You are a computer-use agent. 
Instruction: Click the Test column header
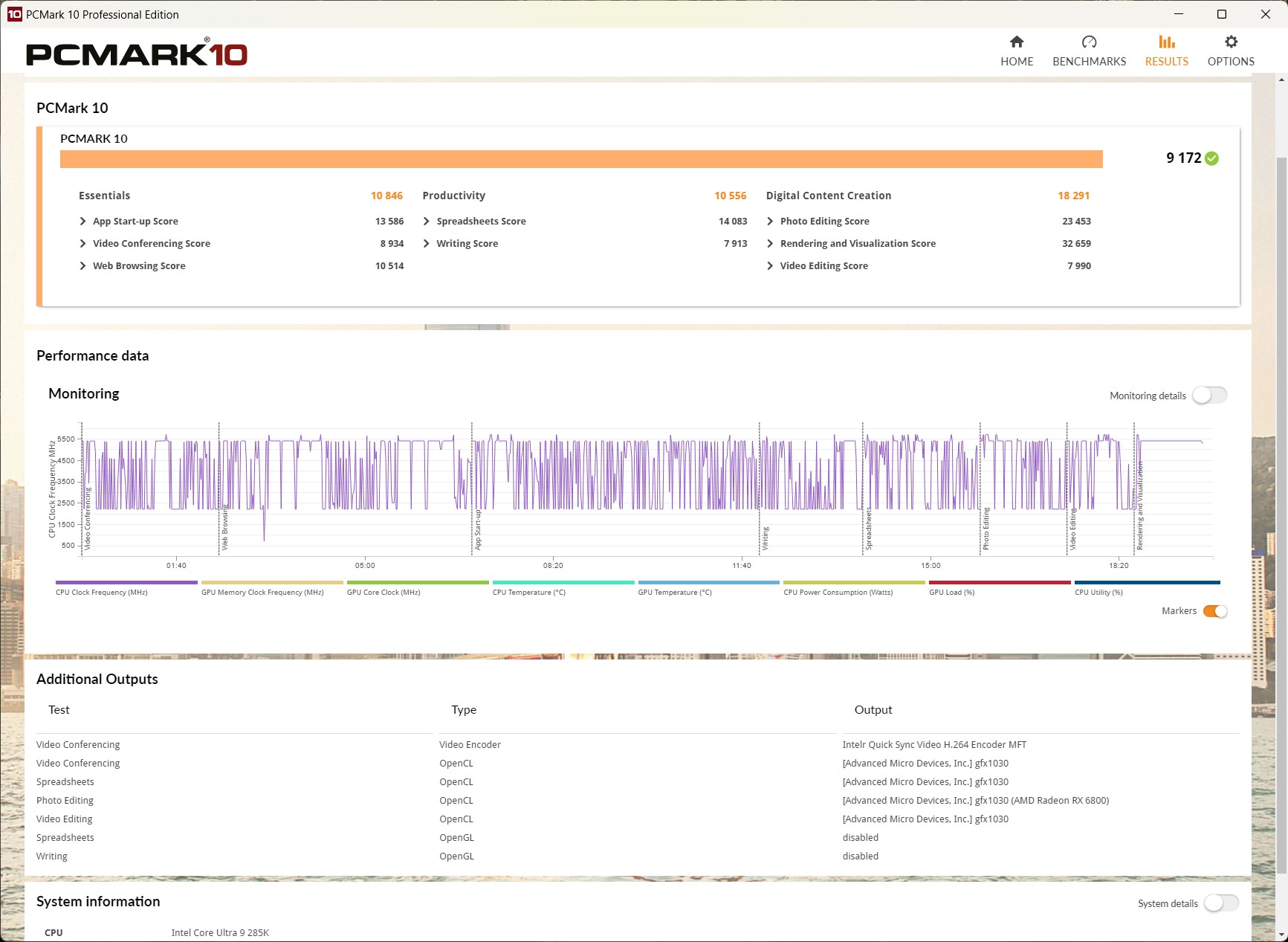(59, 709)
